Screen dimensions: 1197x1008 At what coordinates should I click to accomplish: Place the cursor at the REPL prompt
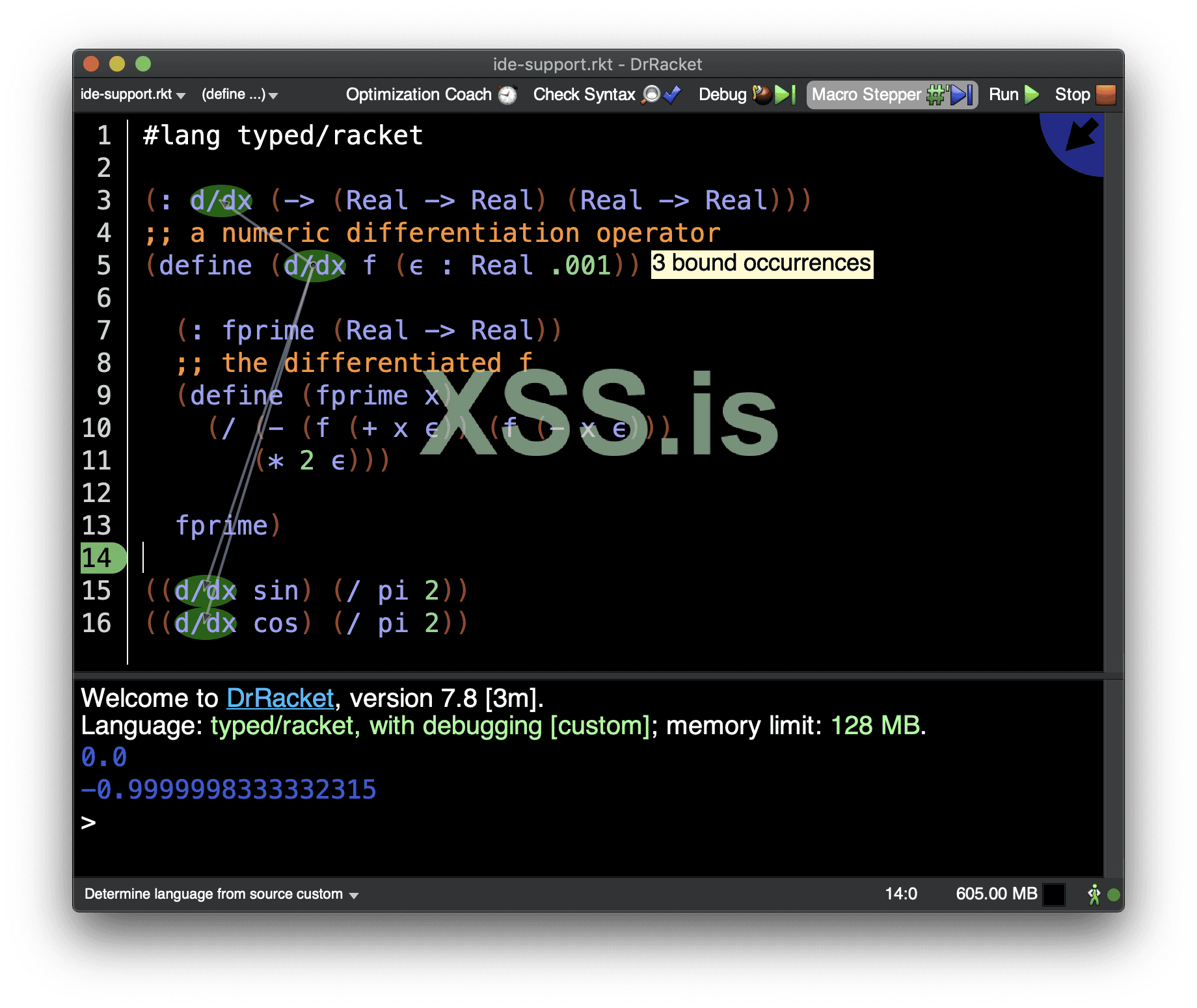(x=104, y=822)
